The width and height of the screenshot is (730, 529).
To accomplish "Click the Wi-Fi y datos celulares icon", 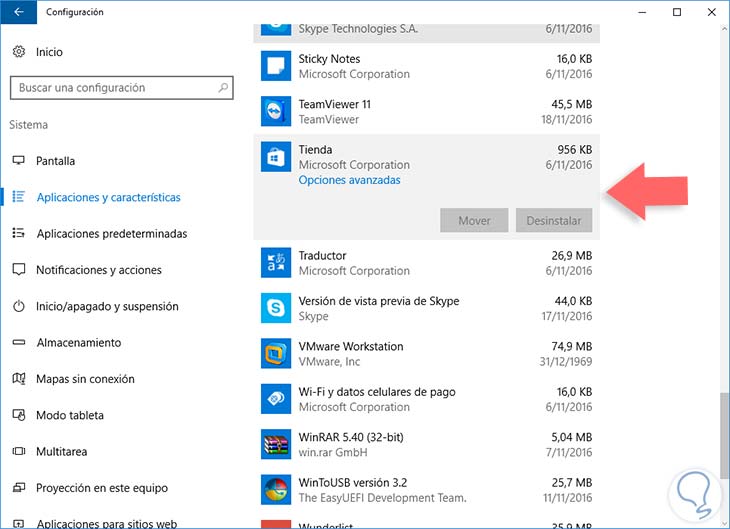I will (x=275, y=399).
